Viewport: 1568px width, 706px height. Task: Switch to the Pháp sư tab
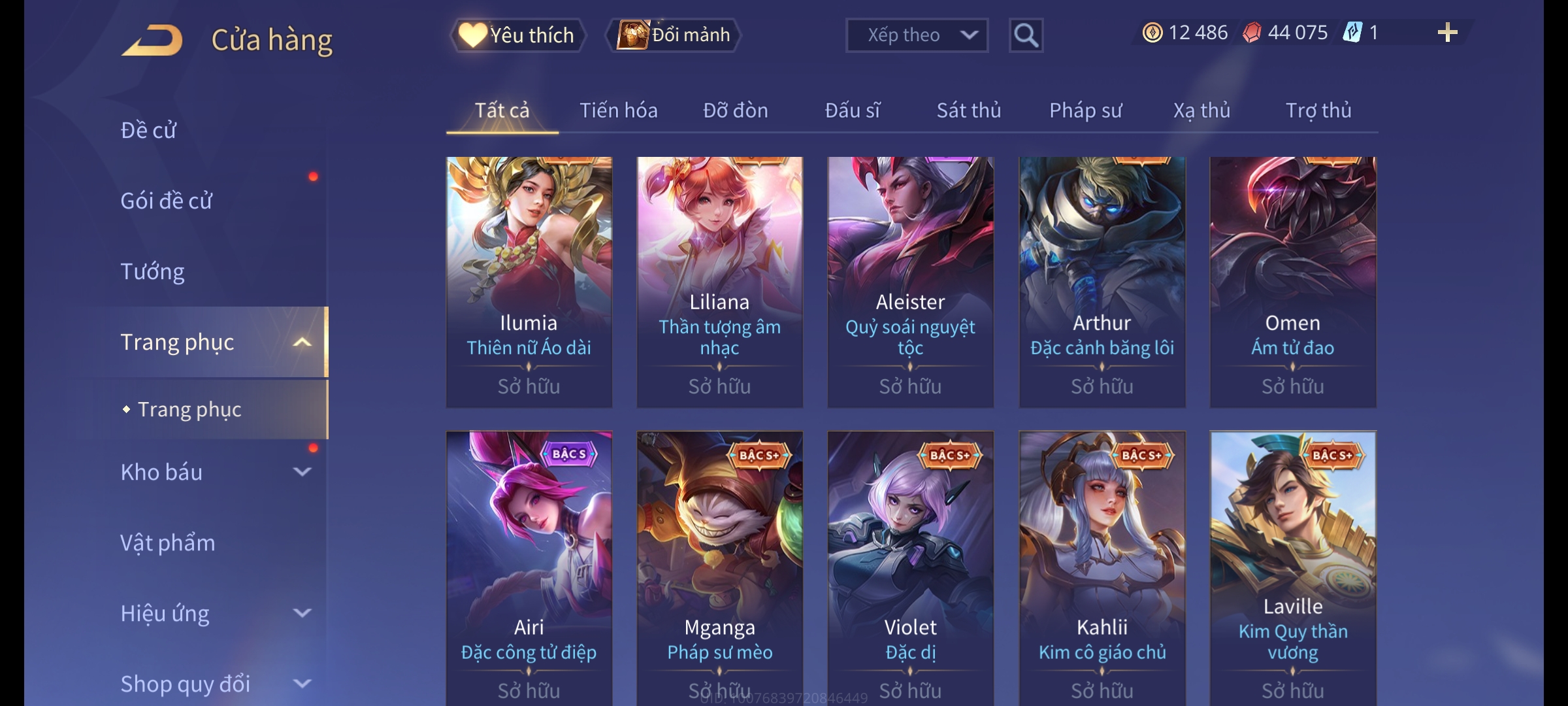1085,110
